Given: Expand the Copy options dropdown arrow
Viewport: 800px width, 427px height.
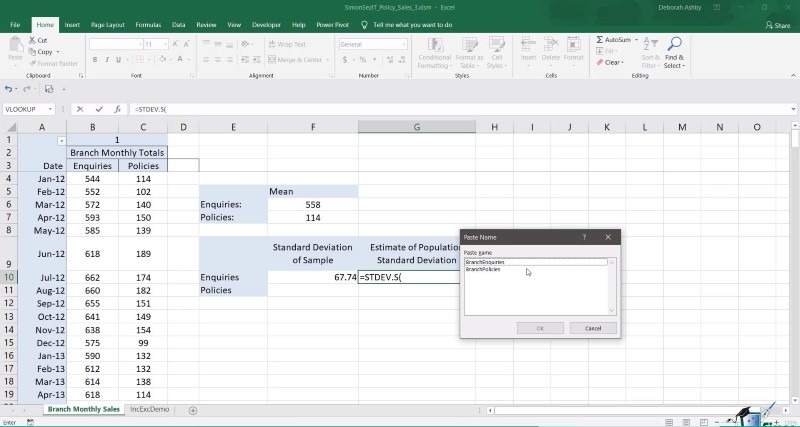Looking at the screenshot, I should tap(59, 52).
